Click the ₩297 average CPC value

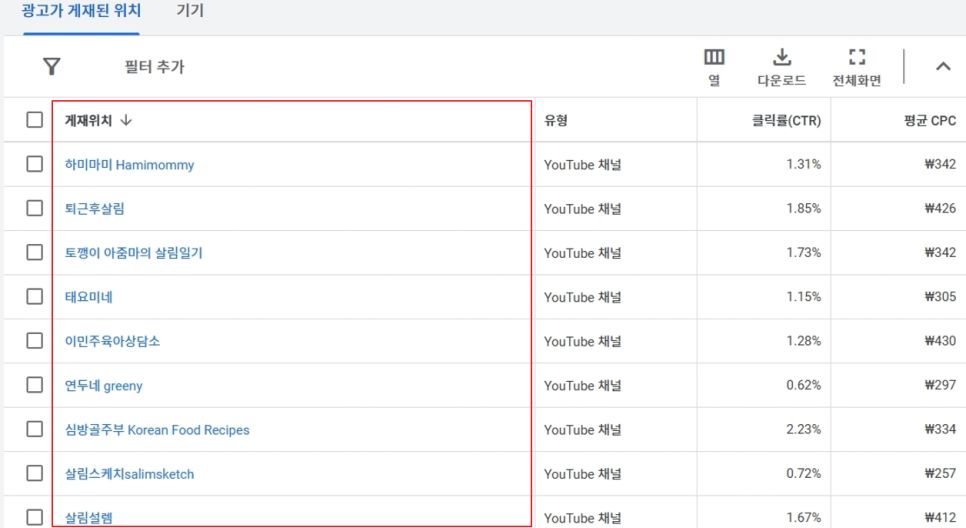[940, 385]
